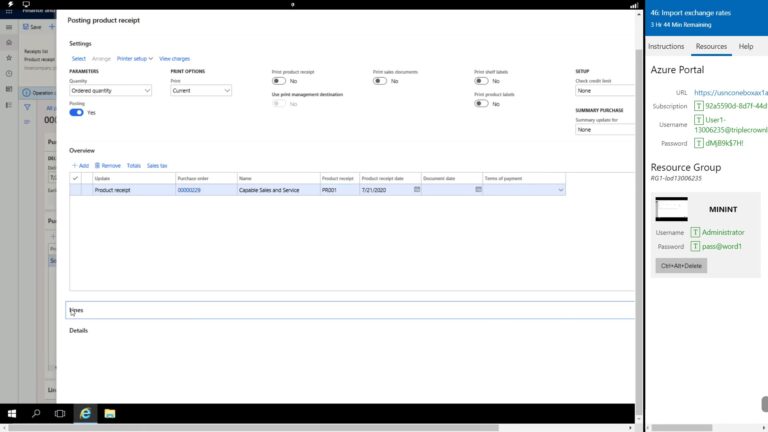Screen dimensions: 768x432
Task: Click the filter funnel icon in background page
Action: 27,107
